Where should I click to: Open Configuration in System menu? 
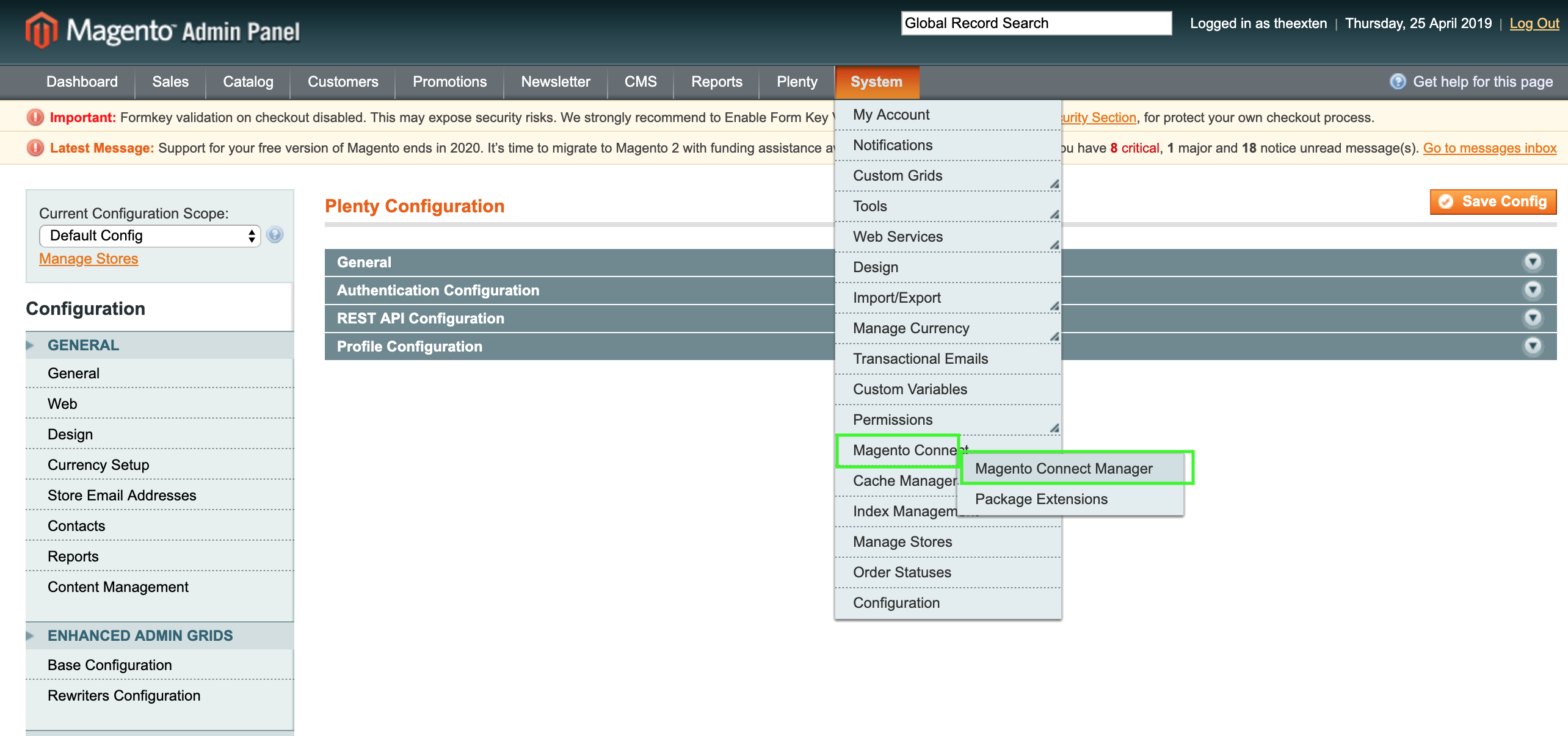[x=948, y=603]
